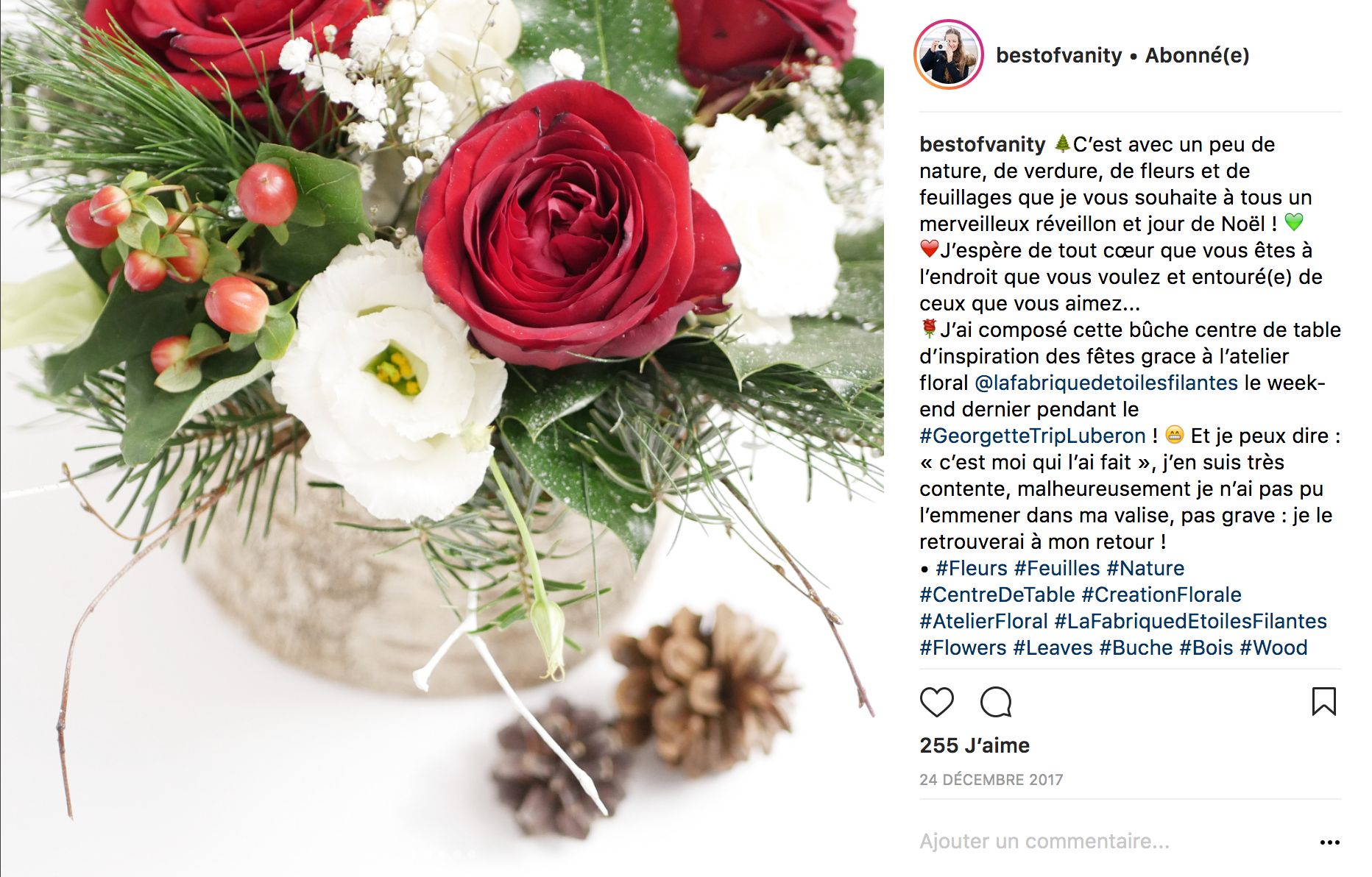Open the #GeorgetteTripLuberon hashtag
Screen dimensions: 1372x877
1032,436
